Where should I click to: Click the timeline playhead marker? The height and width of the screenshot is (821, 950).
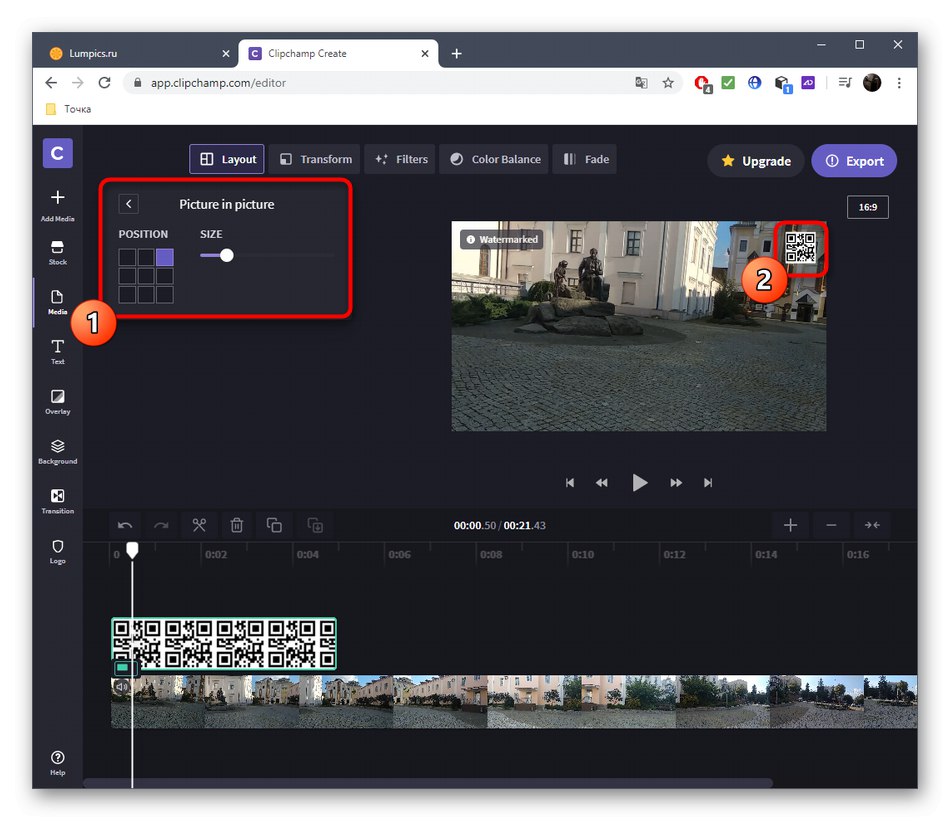132,550
